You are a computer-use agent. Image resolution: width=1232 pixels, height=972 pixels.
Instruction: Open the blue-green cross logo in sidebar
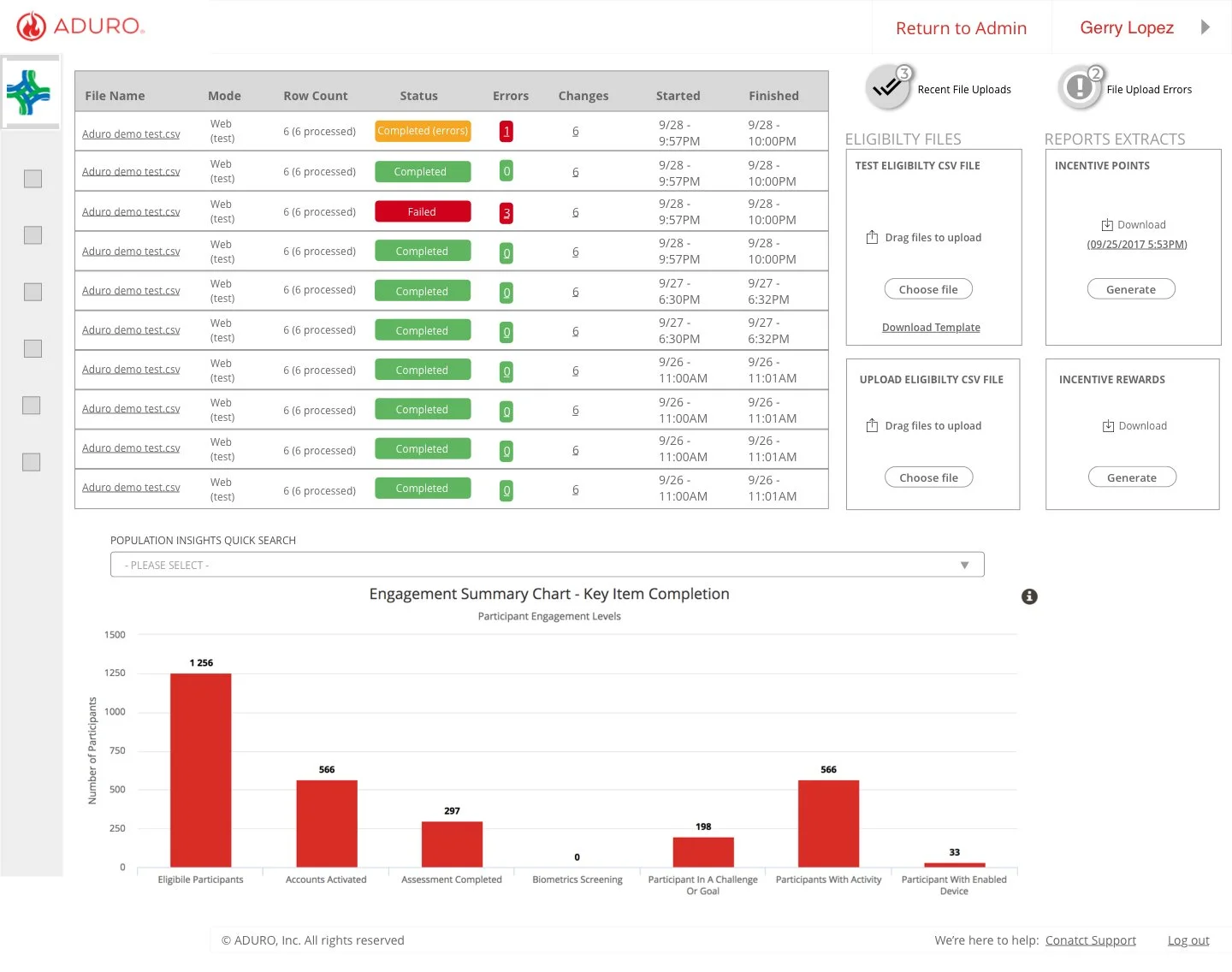pyautogui.click(x=29, y=92)
